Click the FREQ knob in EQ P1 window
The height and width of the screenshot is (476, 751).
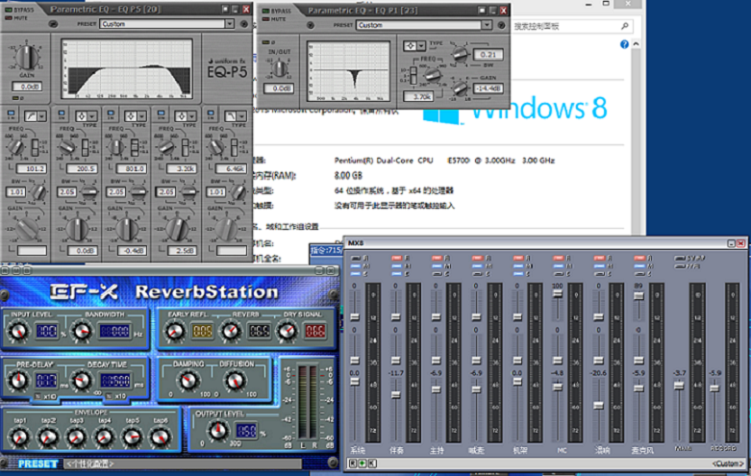point(432,74)
